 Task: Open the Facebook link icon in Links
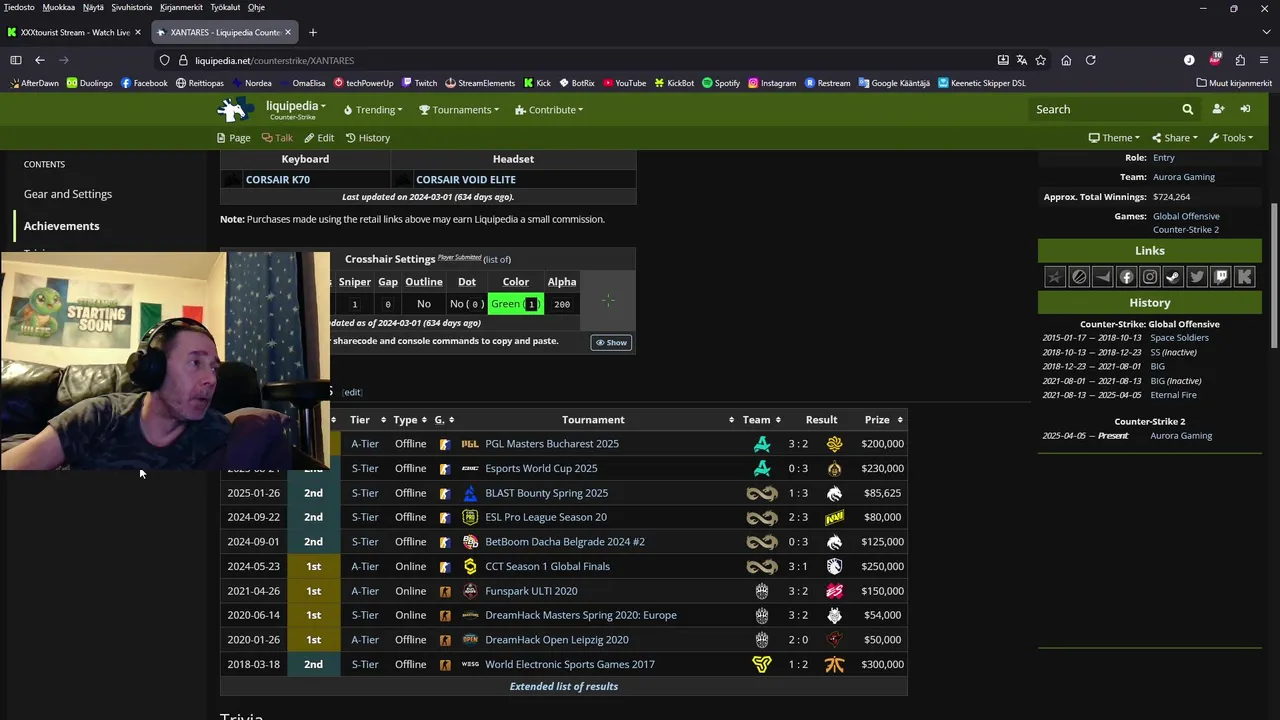tap(1126, 277)
